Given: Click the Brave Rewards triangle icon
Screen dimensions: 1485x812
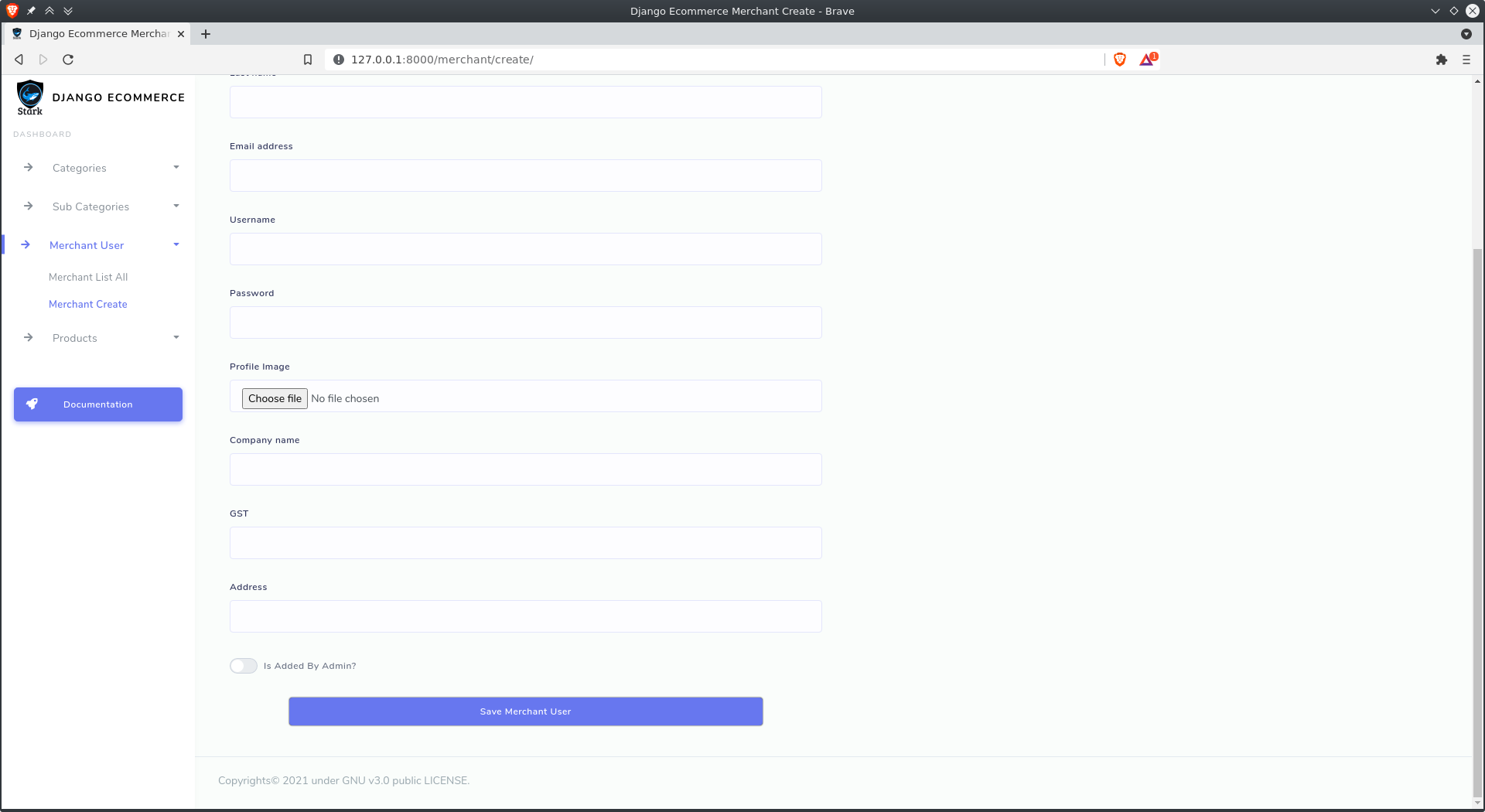Looking at the screenshot, I should (x=1147, y=60).
